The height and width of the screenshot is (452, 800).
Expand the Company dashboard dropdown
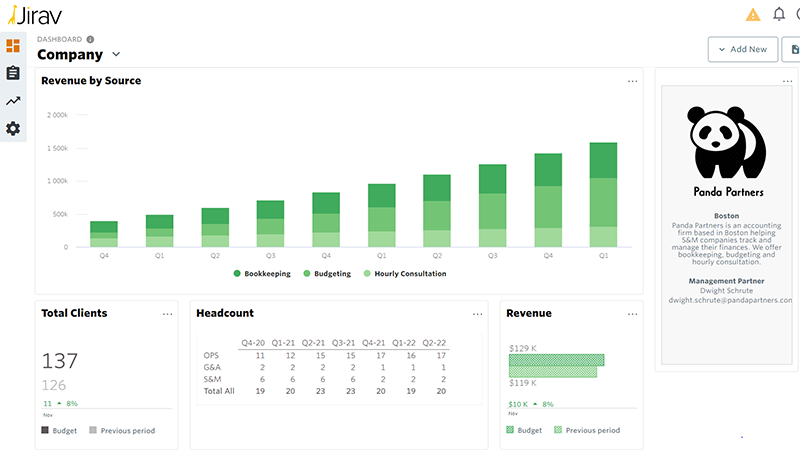coord(116,55)
